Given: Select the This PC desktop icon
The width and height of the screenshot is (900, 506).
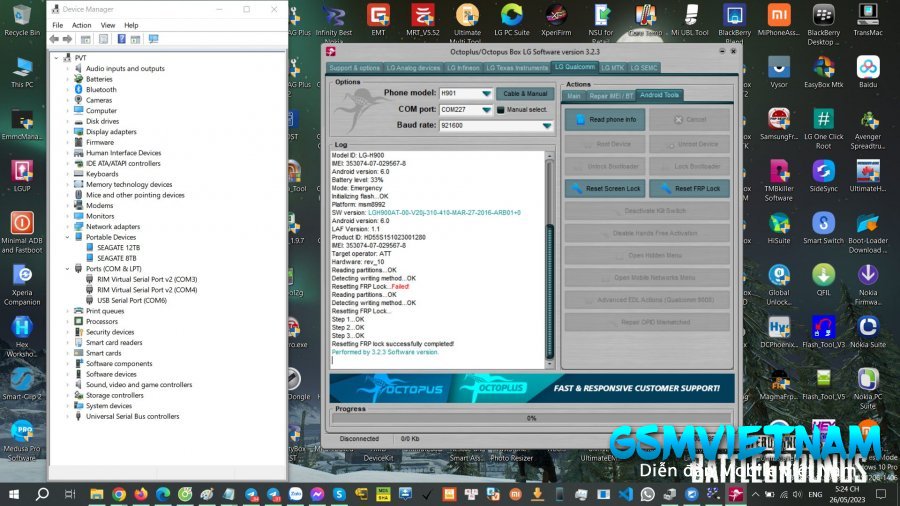Looking at the screenshot, I should [x=22, y=72].
